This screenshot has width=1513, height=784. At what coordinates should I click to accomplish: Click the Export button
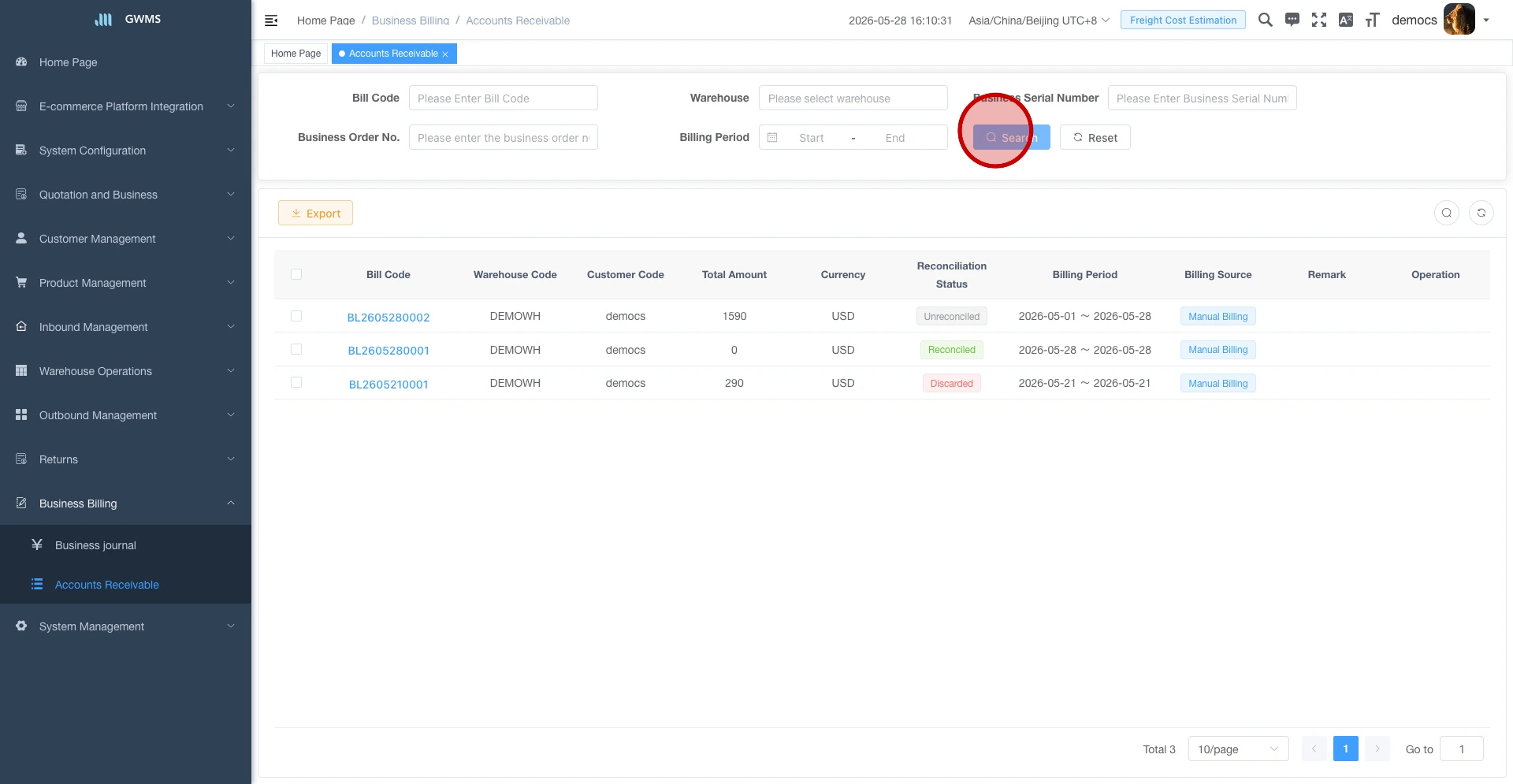[x=315, y=213]
